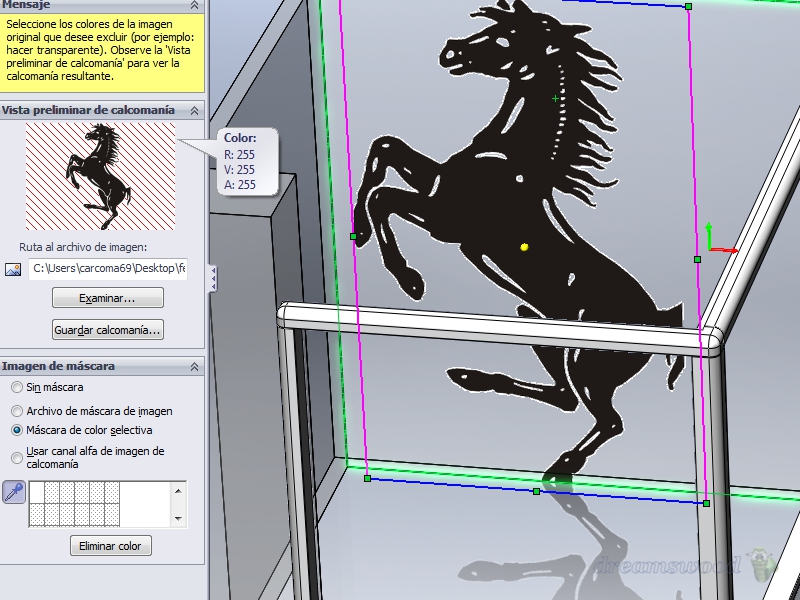The height and width of the screenshot is (600, 800).
Task: Collapse the Mensaje section
Action: click(194, 5)
